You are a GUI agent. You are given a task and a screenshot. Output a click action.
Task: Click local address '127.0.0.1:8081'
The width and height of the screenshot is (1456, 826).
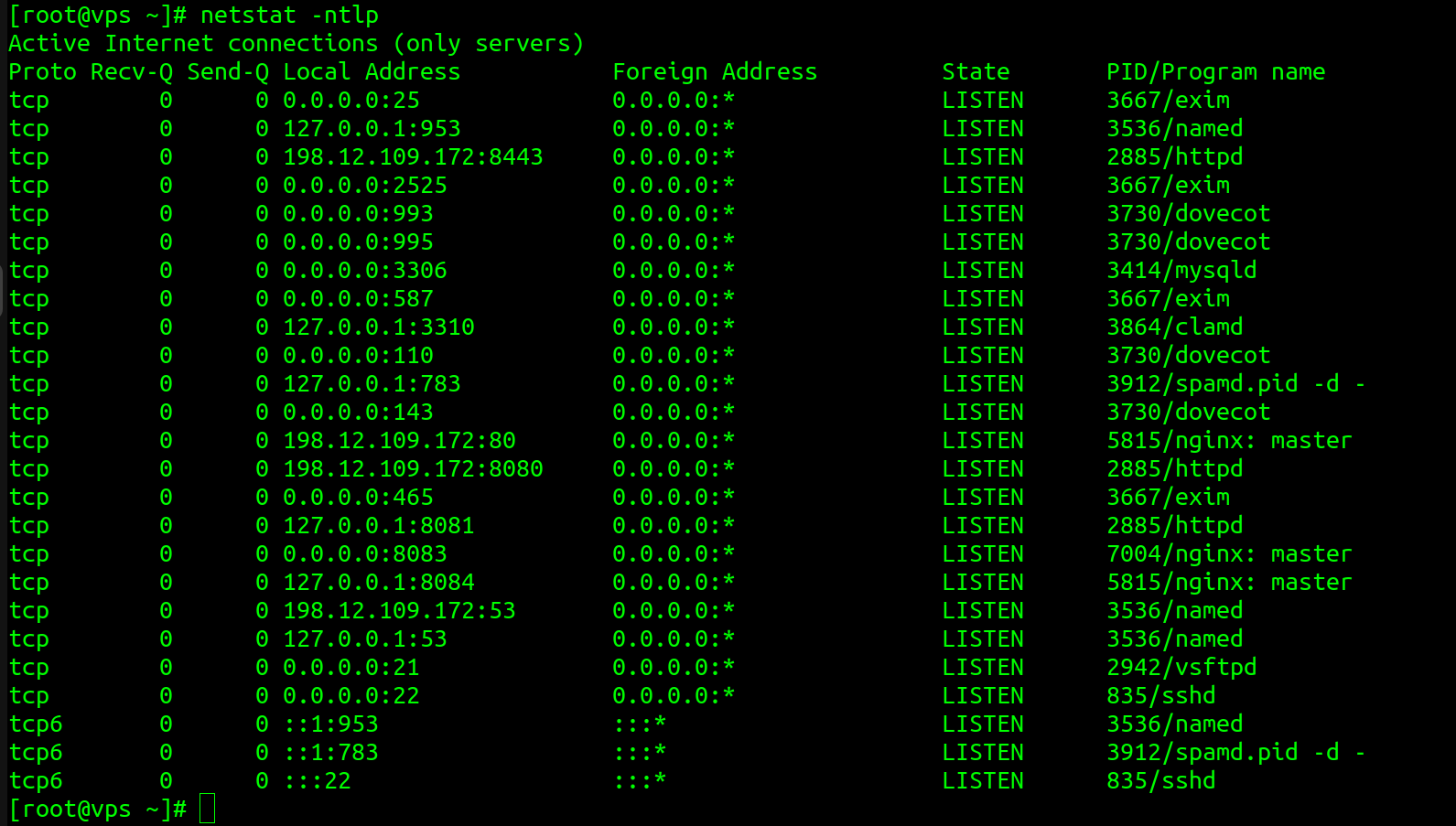(379, 526)
